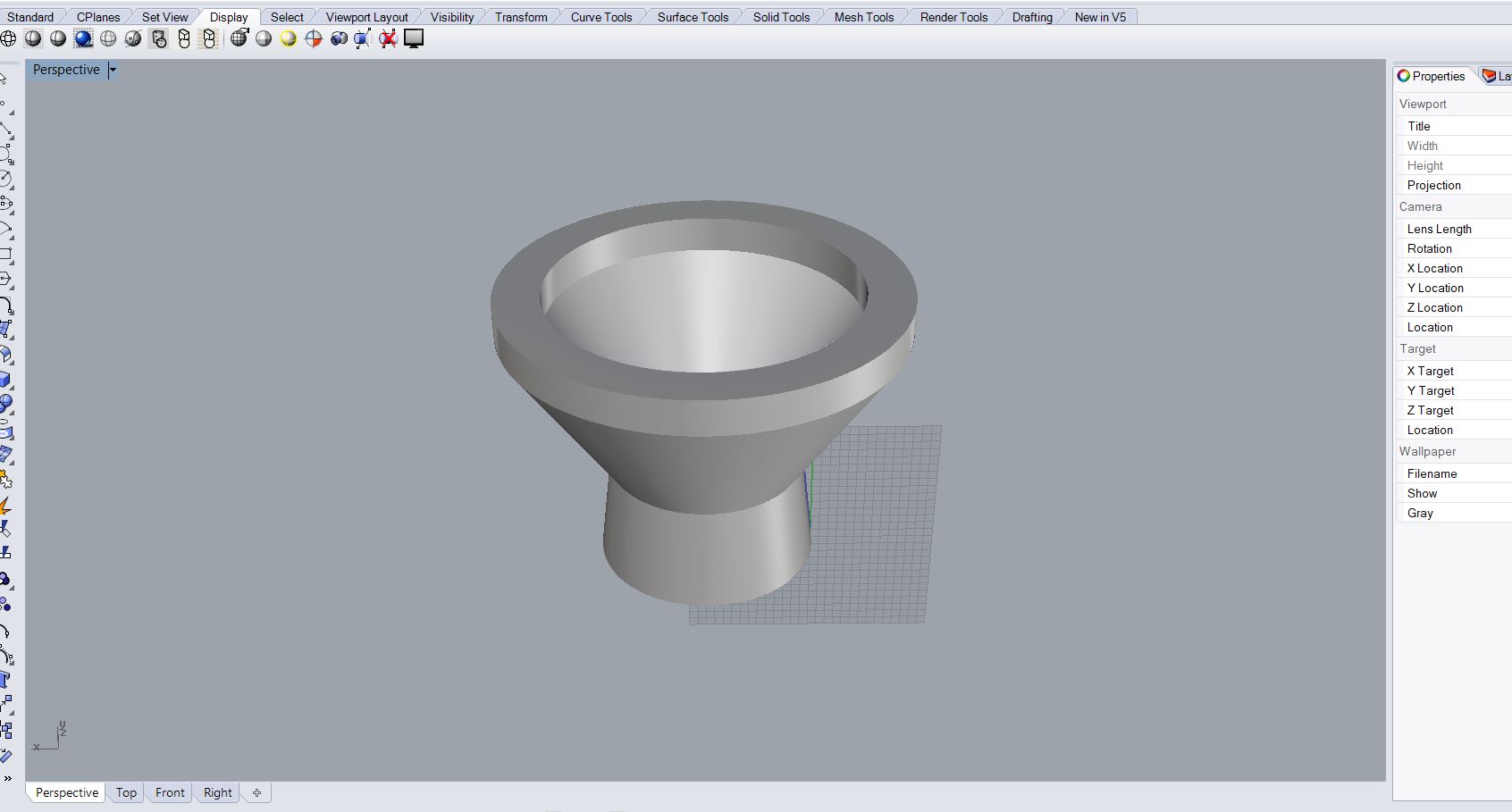Switch to the Top viewport tab
The height and width of the screenshot is (812, 1512).
click(126, 792)
